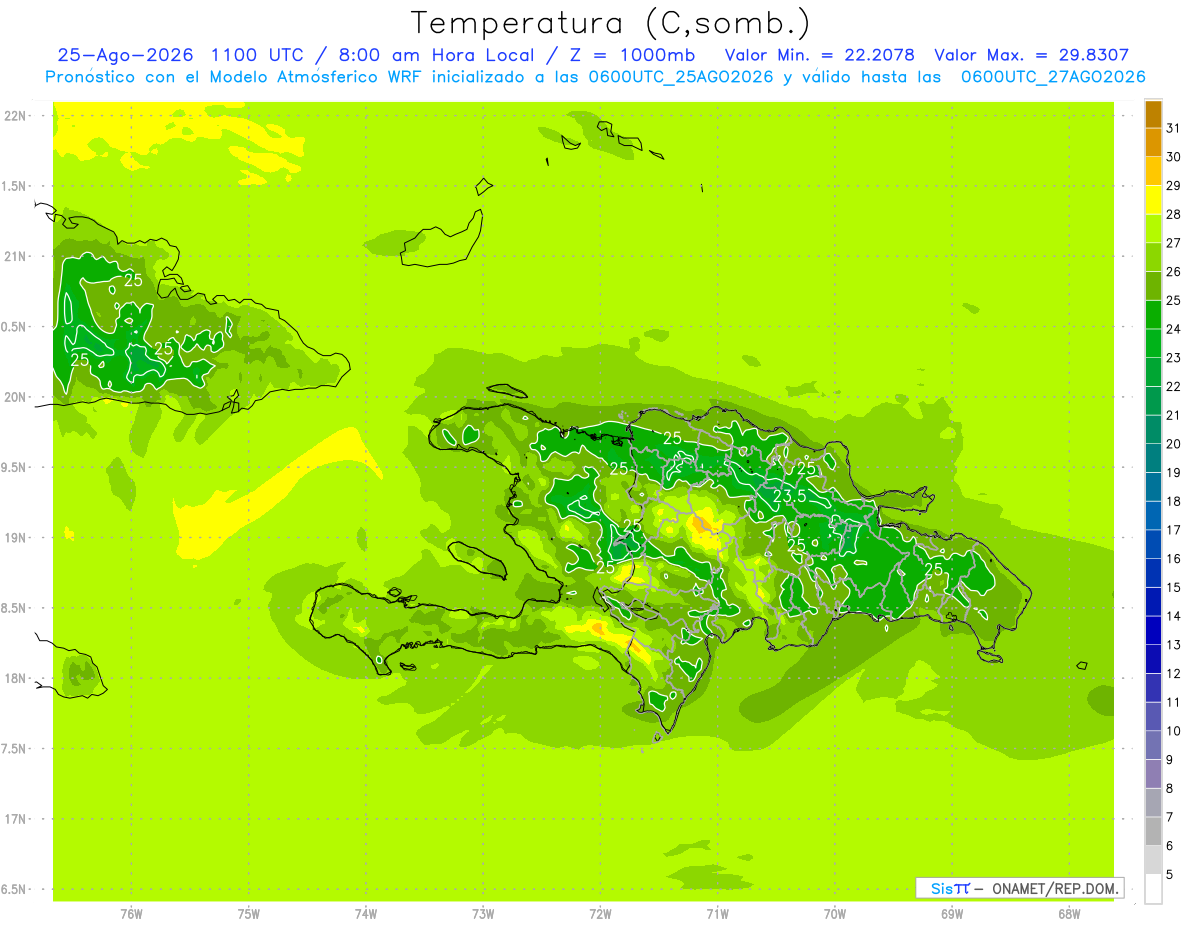Click the "74W" longitude axis label

click(366, 914)
